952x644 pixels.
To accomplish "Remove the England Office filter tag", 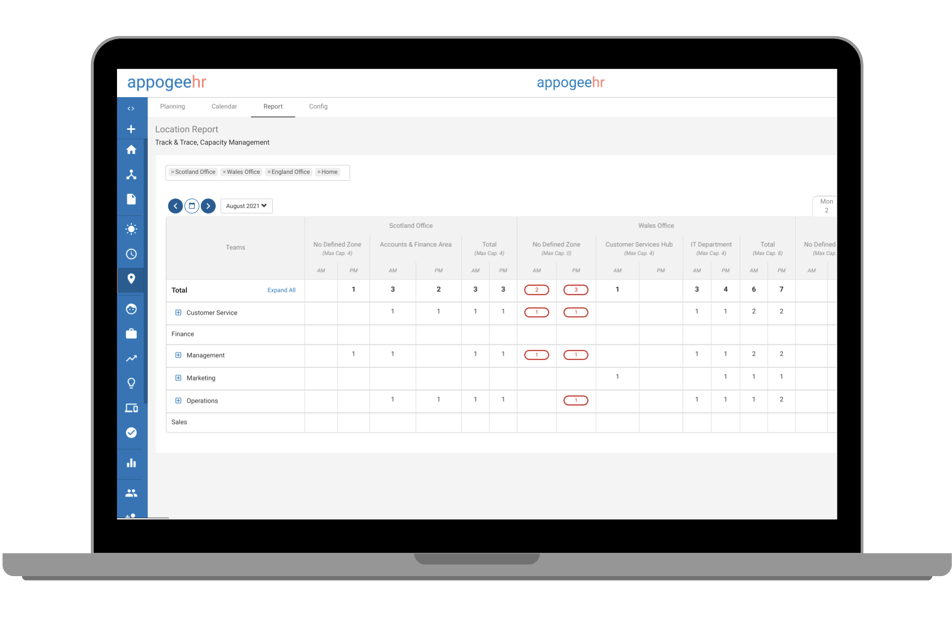I will [x=269, y=172].
